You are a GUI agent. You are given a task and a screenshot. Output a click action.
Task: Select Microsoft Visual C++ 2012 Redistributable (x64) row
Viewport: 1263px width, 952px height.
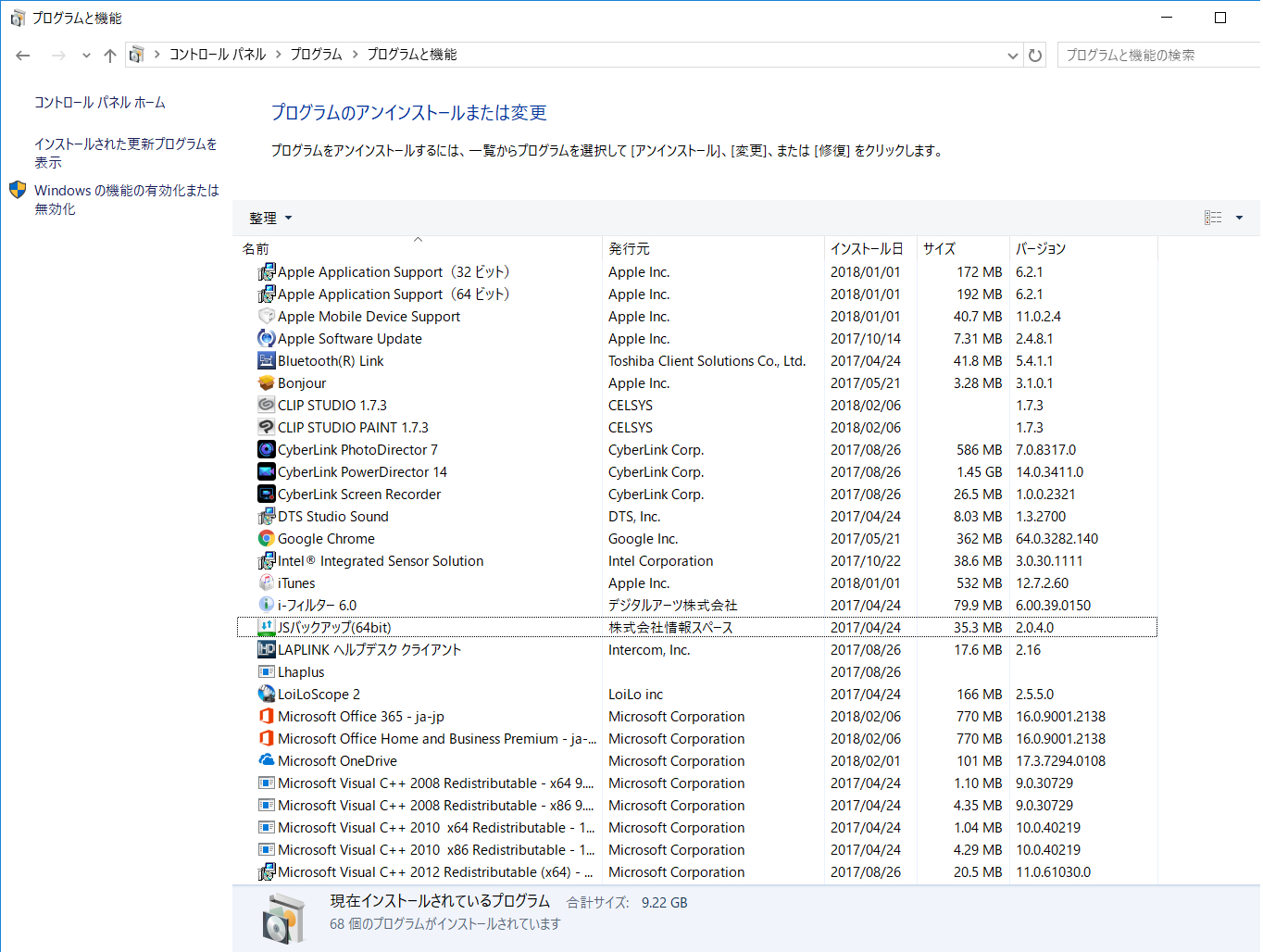(697, 872)
